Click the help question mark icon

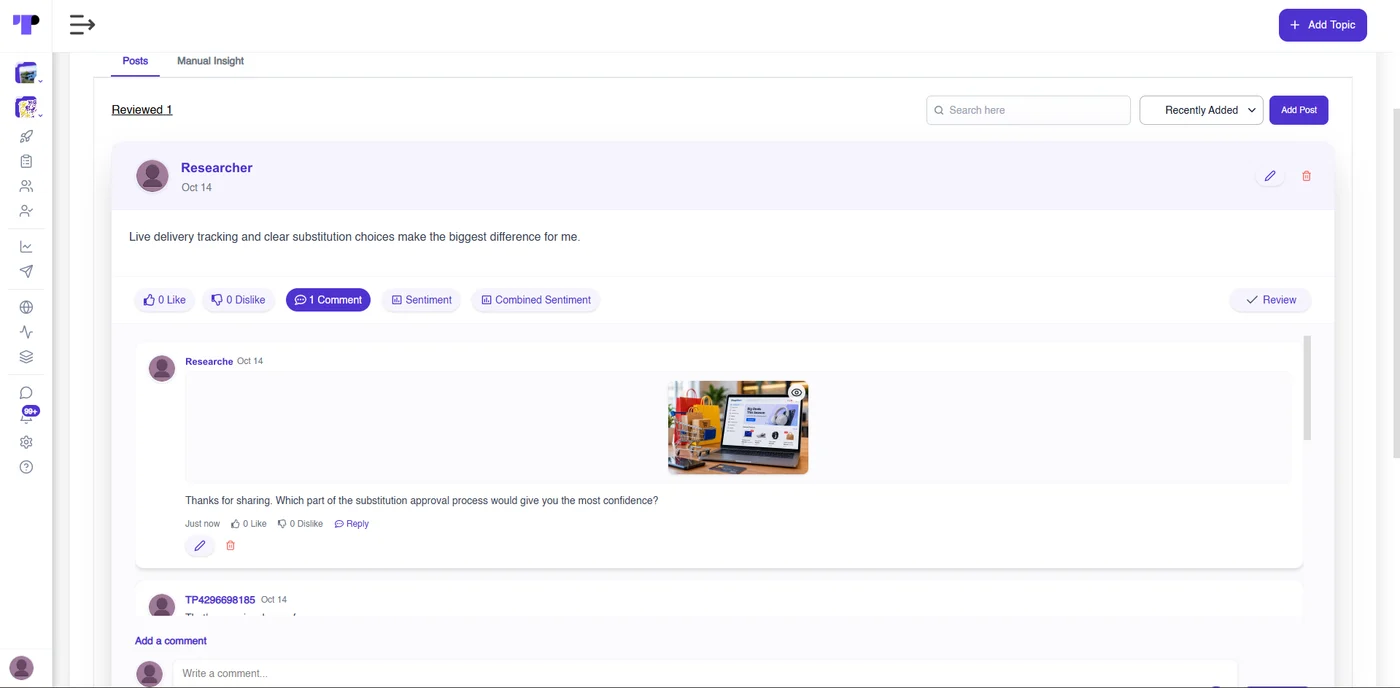(26, 467)
